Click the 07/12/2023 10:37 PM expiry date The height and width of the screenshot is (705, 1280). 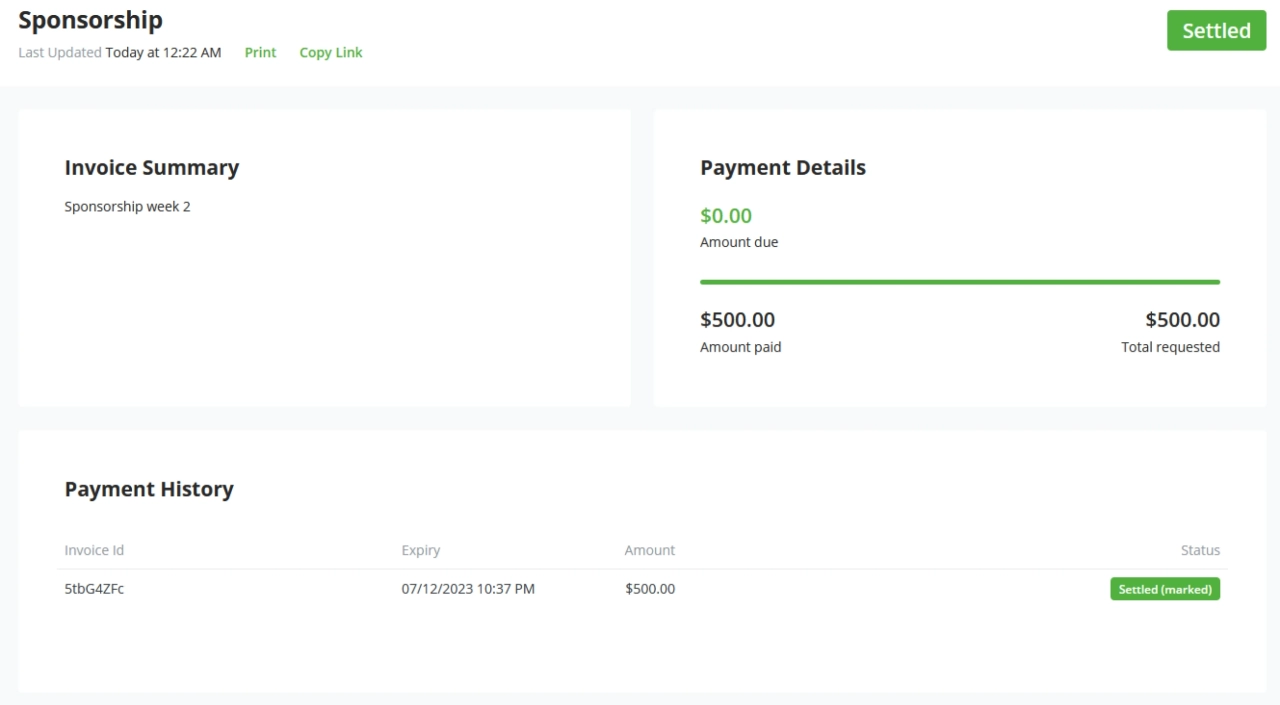coord(468,589)
